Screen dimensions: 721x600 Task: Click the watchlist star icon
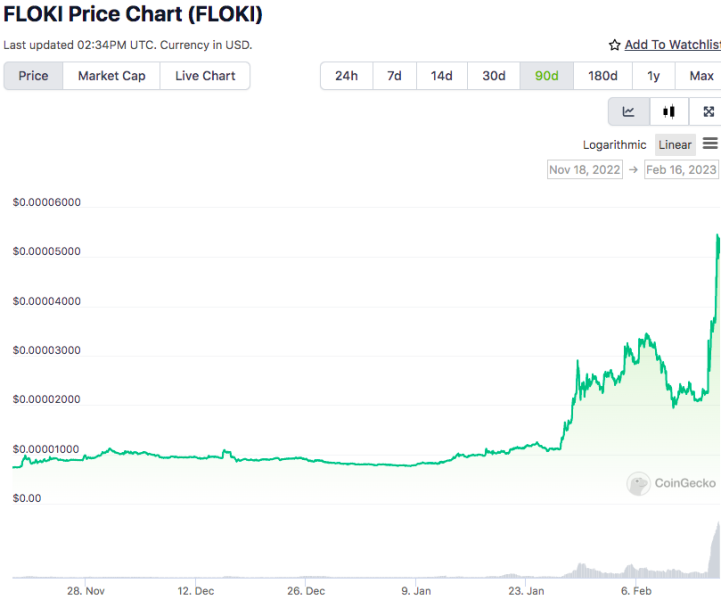click(x=614, y=45)
